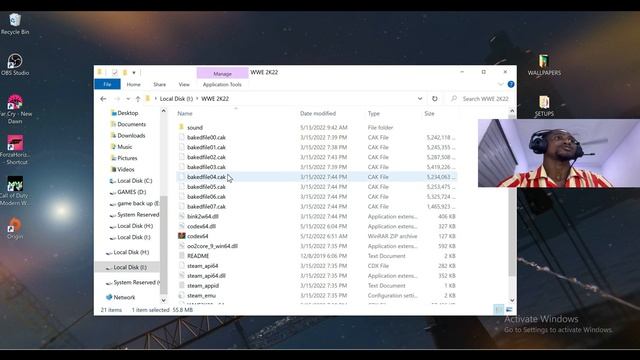This screenshot has height=360, width=640.
Task: Launch OBS Studio from the desktop
Action: click(15, 64)
